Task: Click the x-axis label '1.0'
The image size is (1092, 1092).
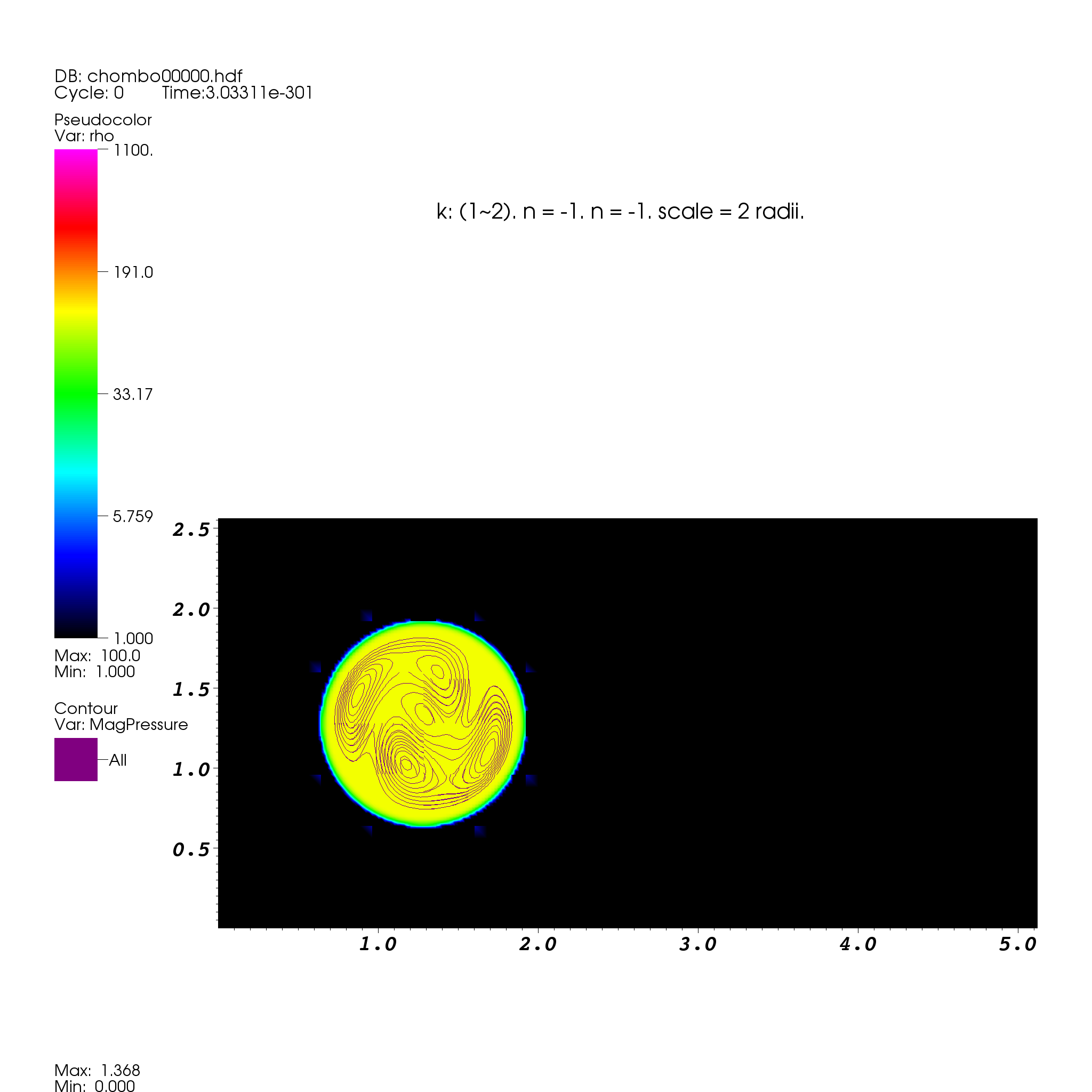Action: click(378, 944)
